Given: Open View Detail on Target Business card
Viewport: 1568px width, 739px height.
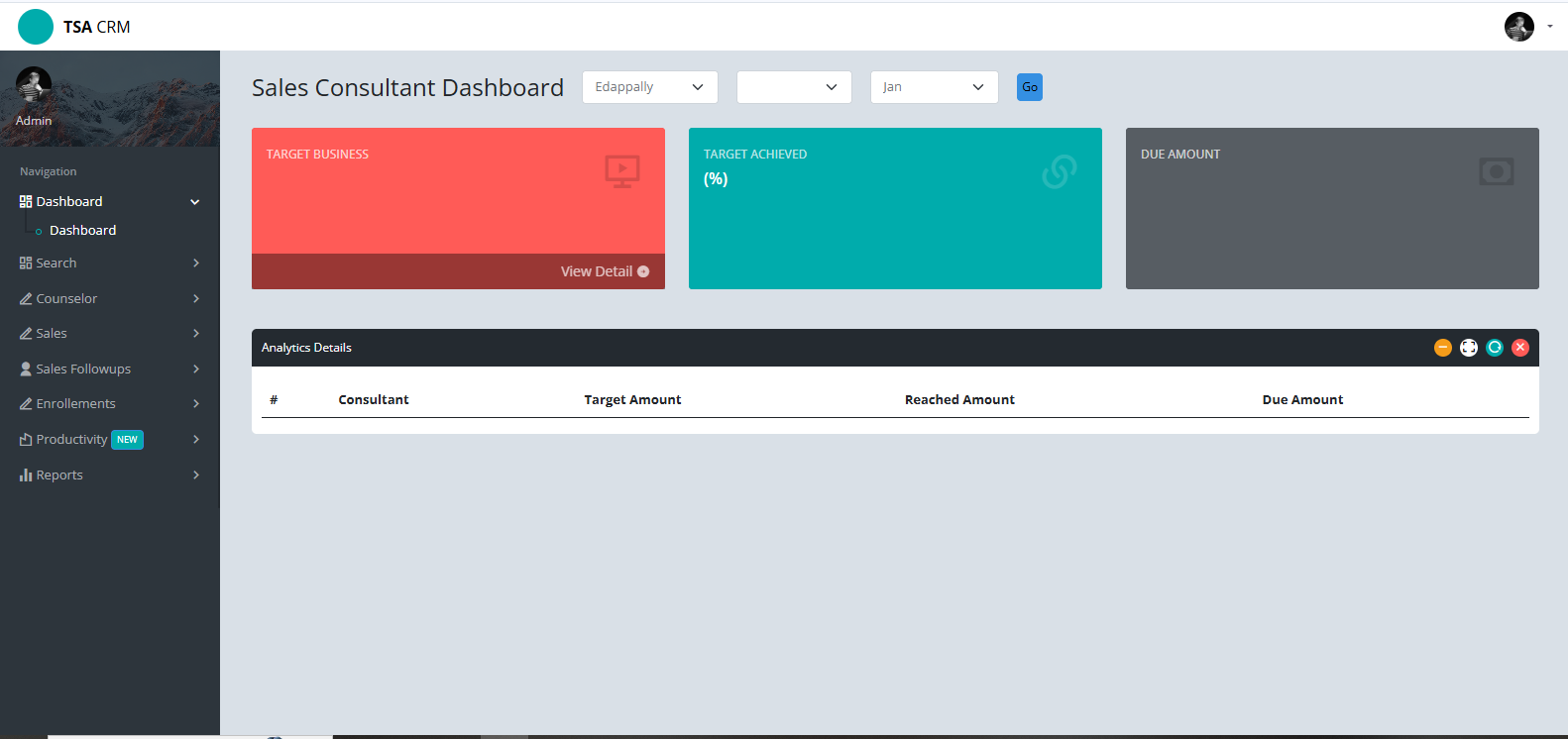Looking at the screenshot, I should [x=605, y=271].
